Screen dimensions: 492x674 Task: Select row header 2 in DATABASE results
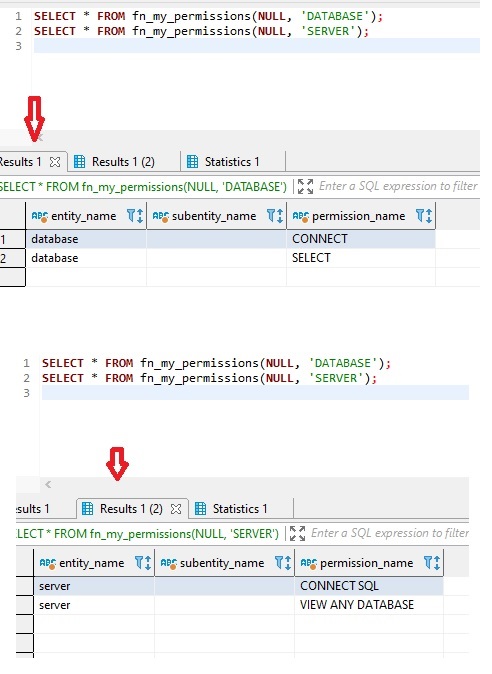coord(12,258)
